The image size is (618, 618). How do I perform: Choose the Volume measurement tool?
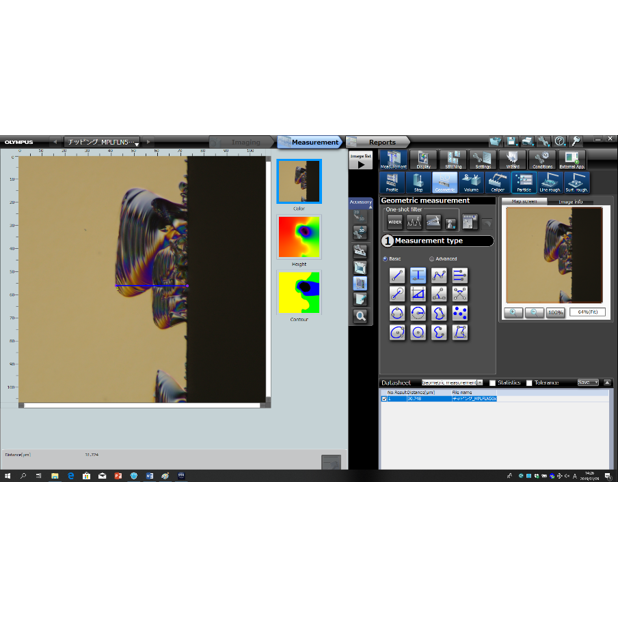coord(471,183)
